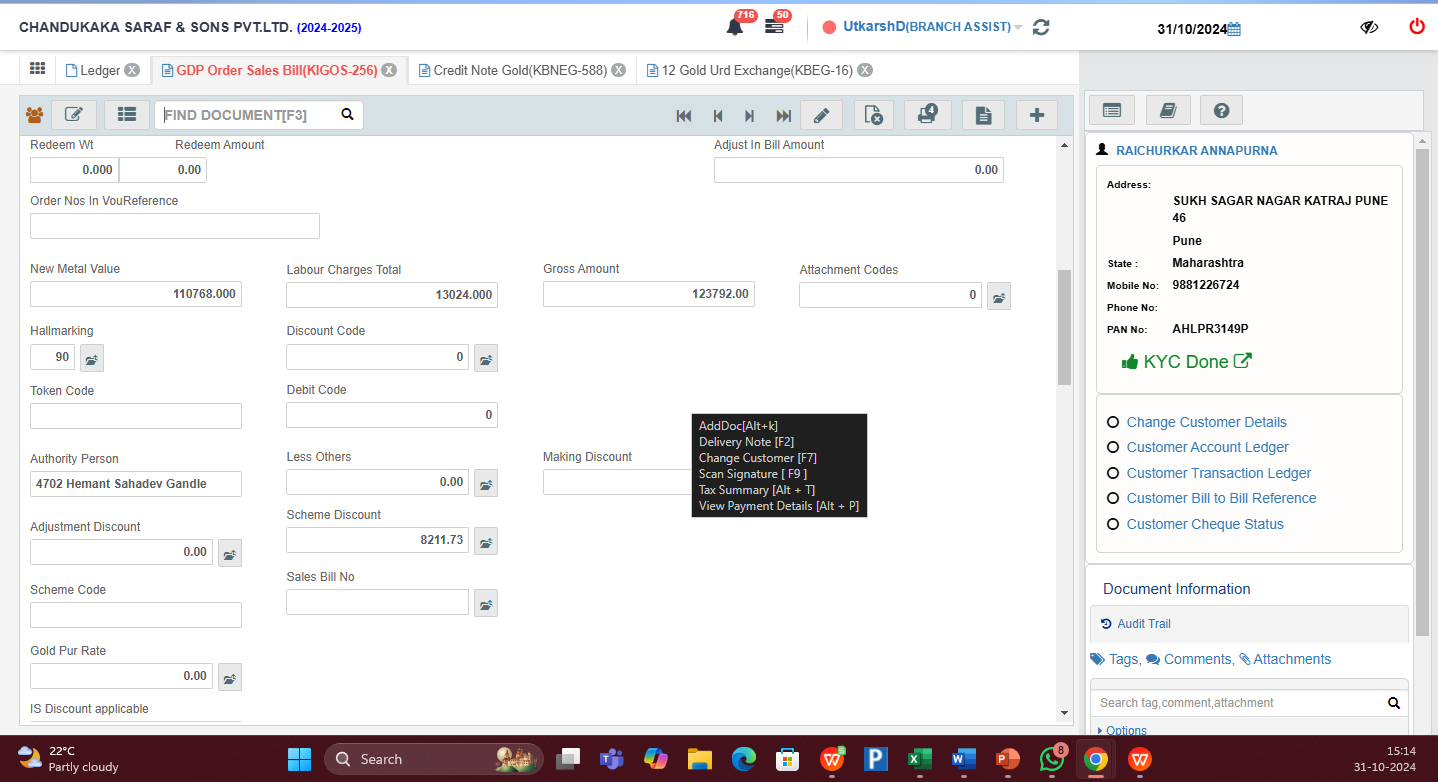Select Customer Account Ledger radio option
This screenshot has height=782, width=1438.
[1113, 447]
